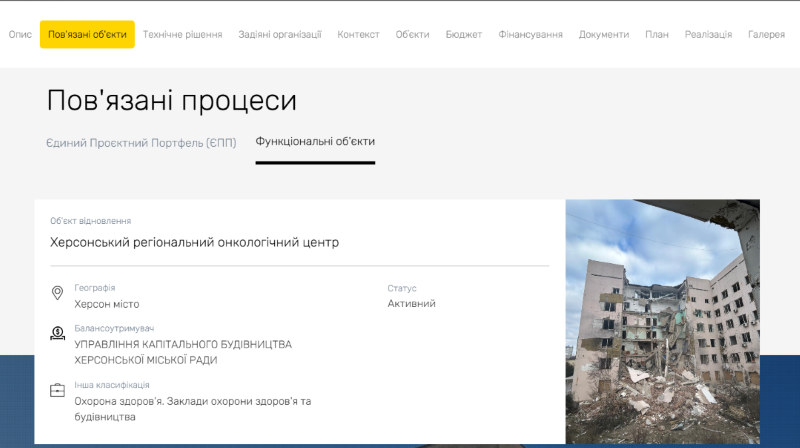Viewport: 800px width, 448px height.
Task: Switch to the Фінансування section
Action: click(530, 34)
